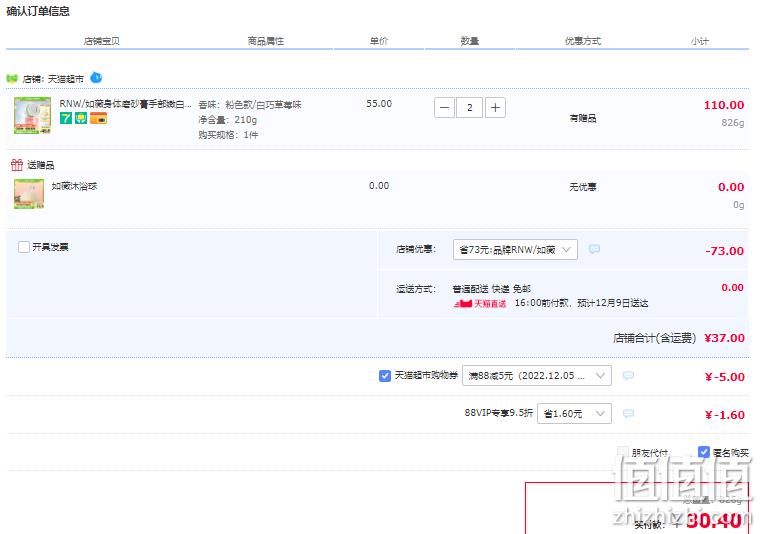This screenshot has width=762, height=534.
Task: Click the 商品属性 column header
Action: click(265, 41)
